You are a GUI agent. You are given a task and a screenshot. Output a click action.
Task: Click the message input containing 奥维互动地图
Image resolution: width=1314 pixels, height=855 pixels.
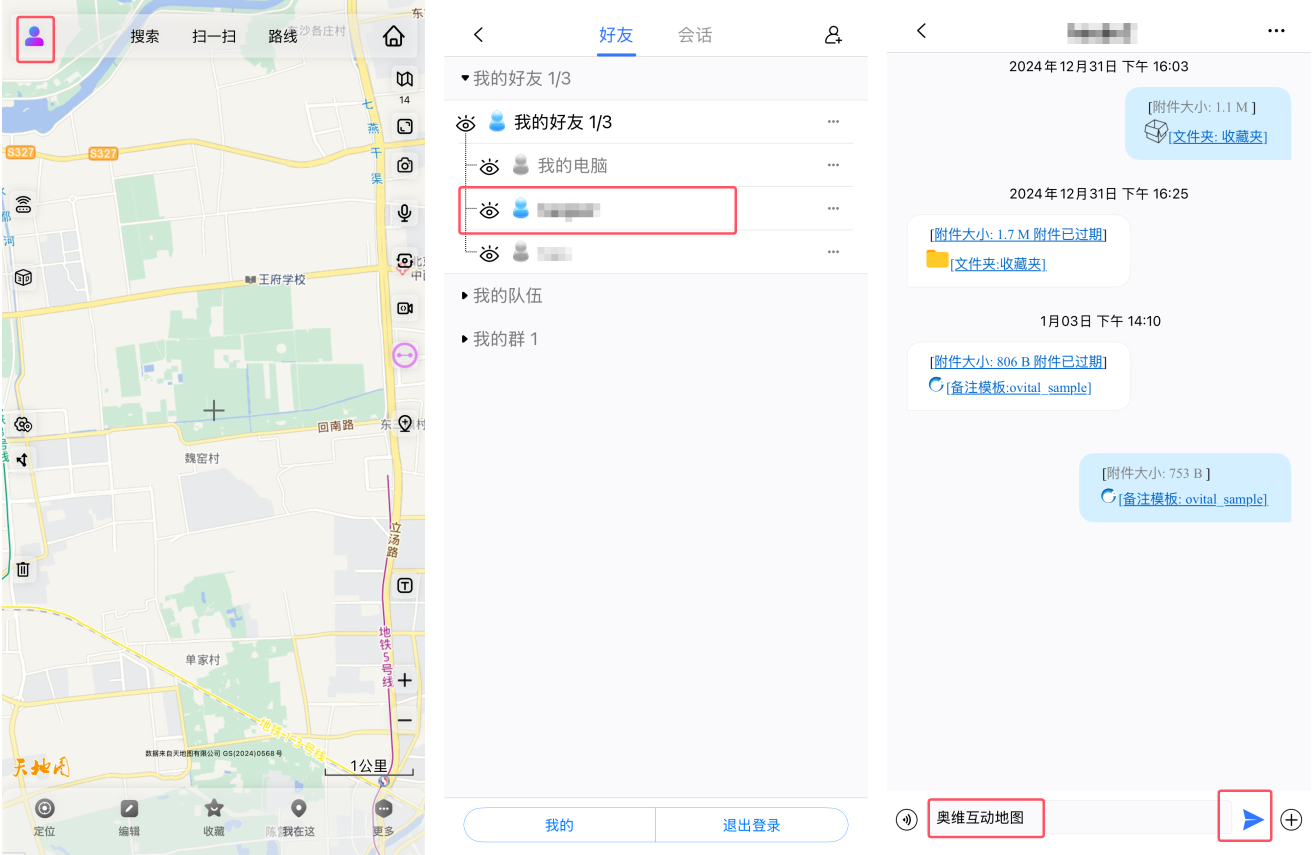tap(985, 817)
